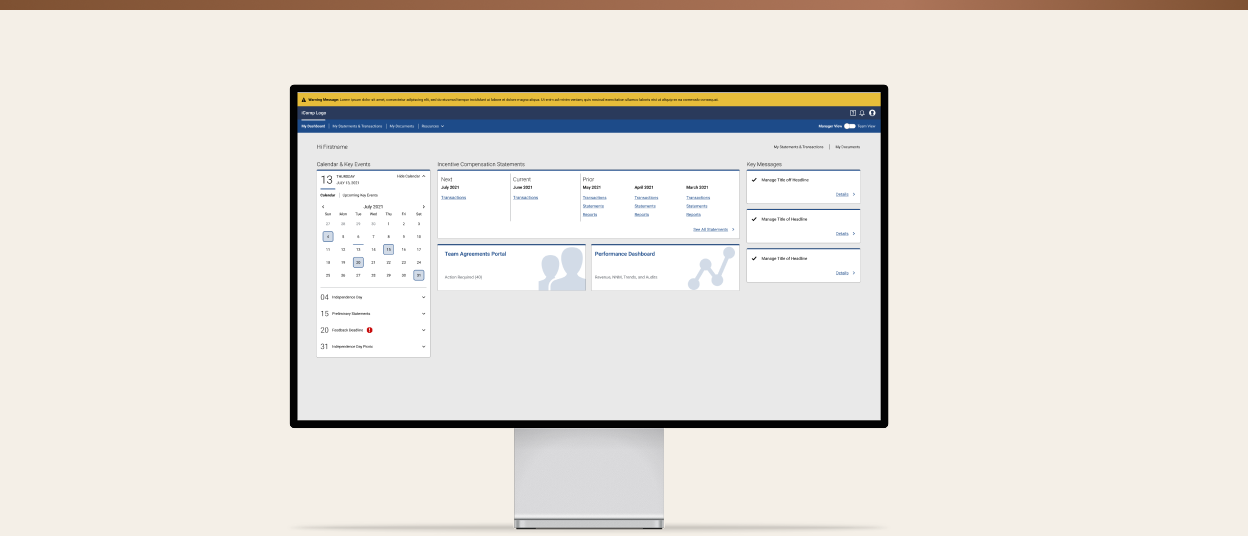Click the notifications bell icon

[x=862, y=113]
